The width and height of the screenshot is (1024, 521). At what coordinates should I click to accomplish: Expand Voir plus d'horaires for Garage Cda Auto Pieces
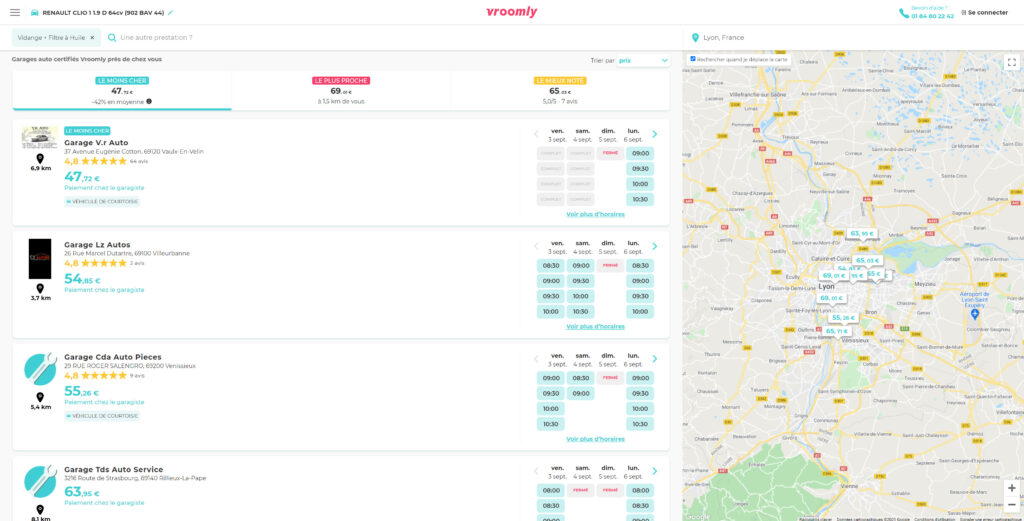(x=595, y=439)
